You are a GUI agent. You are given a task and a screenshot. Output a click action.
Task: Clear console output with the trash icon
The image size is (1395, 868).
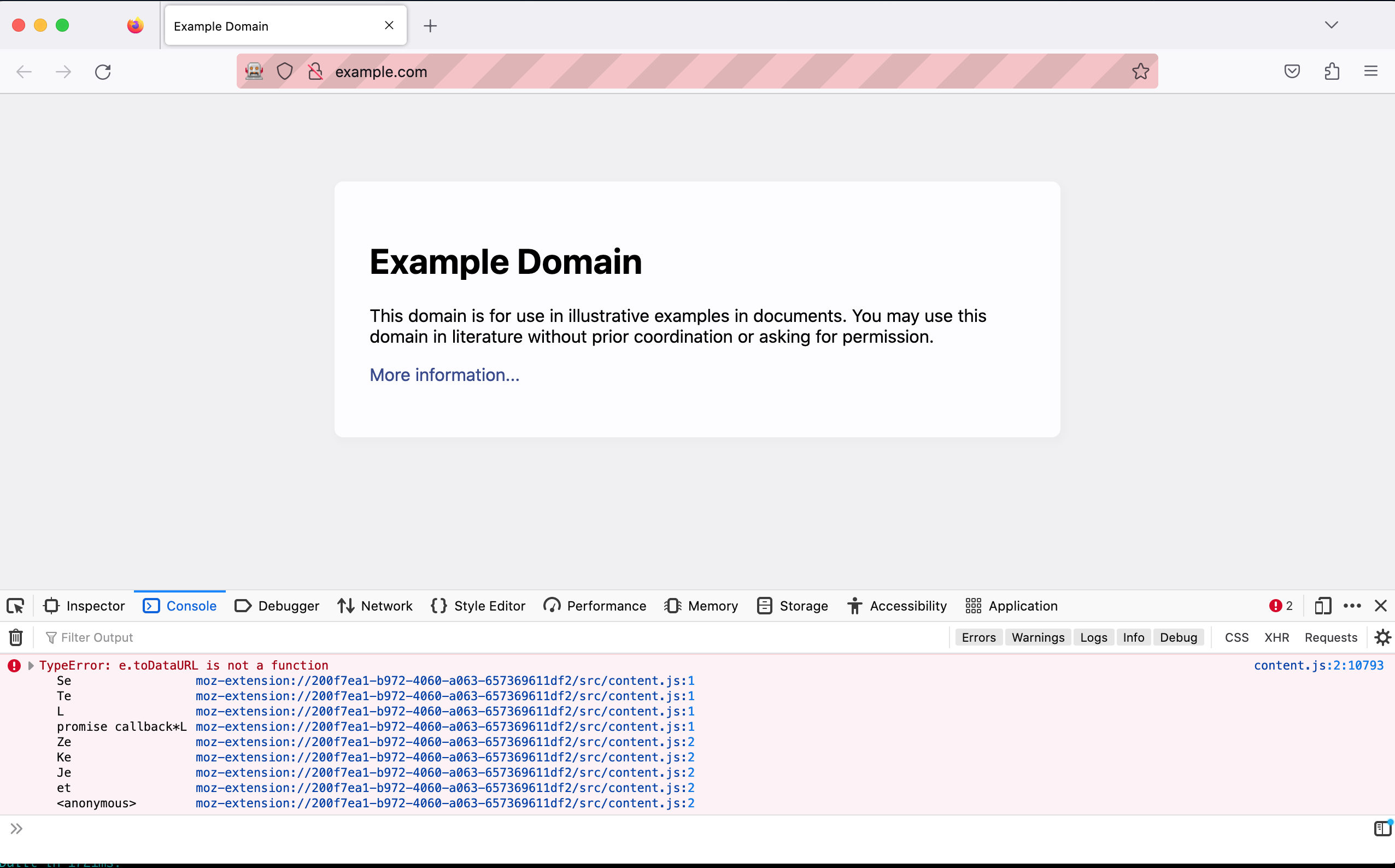point(15,637)
